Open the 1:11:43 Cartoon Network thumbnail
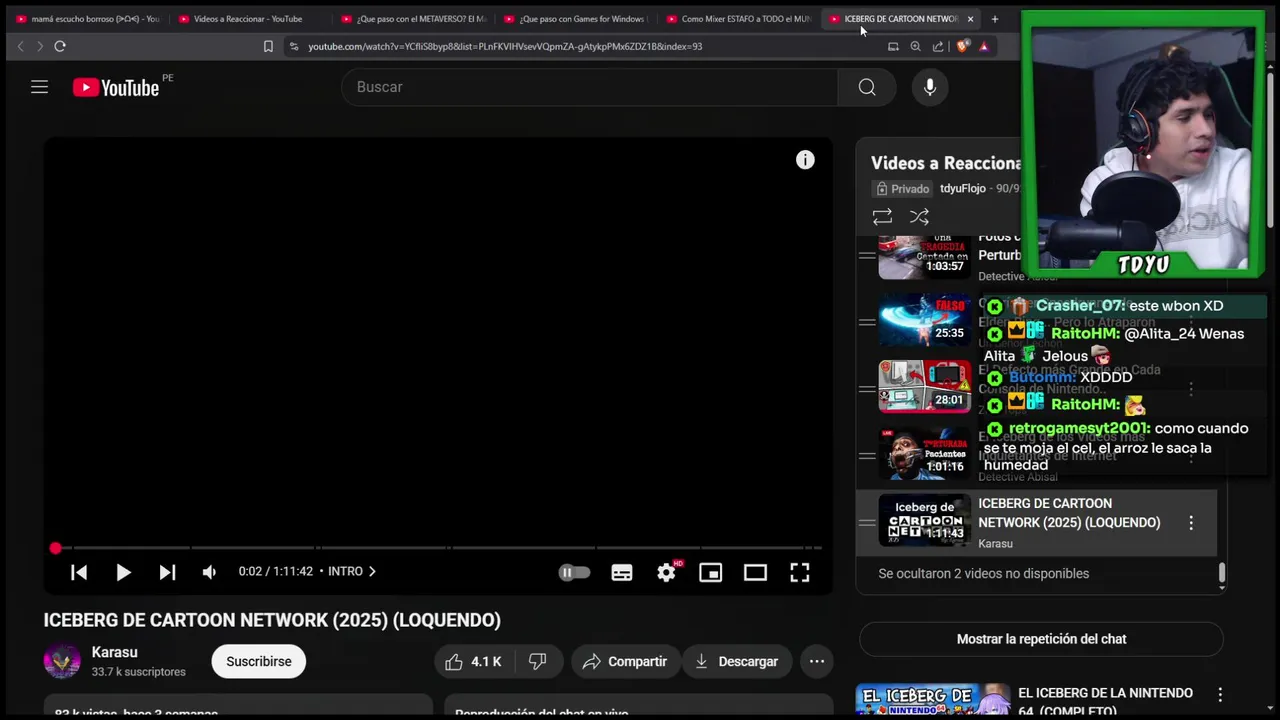1280x720 pixels. click(x=925, y=520)
